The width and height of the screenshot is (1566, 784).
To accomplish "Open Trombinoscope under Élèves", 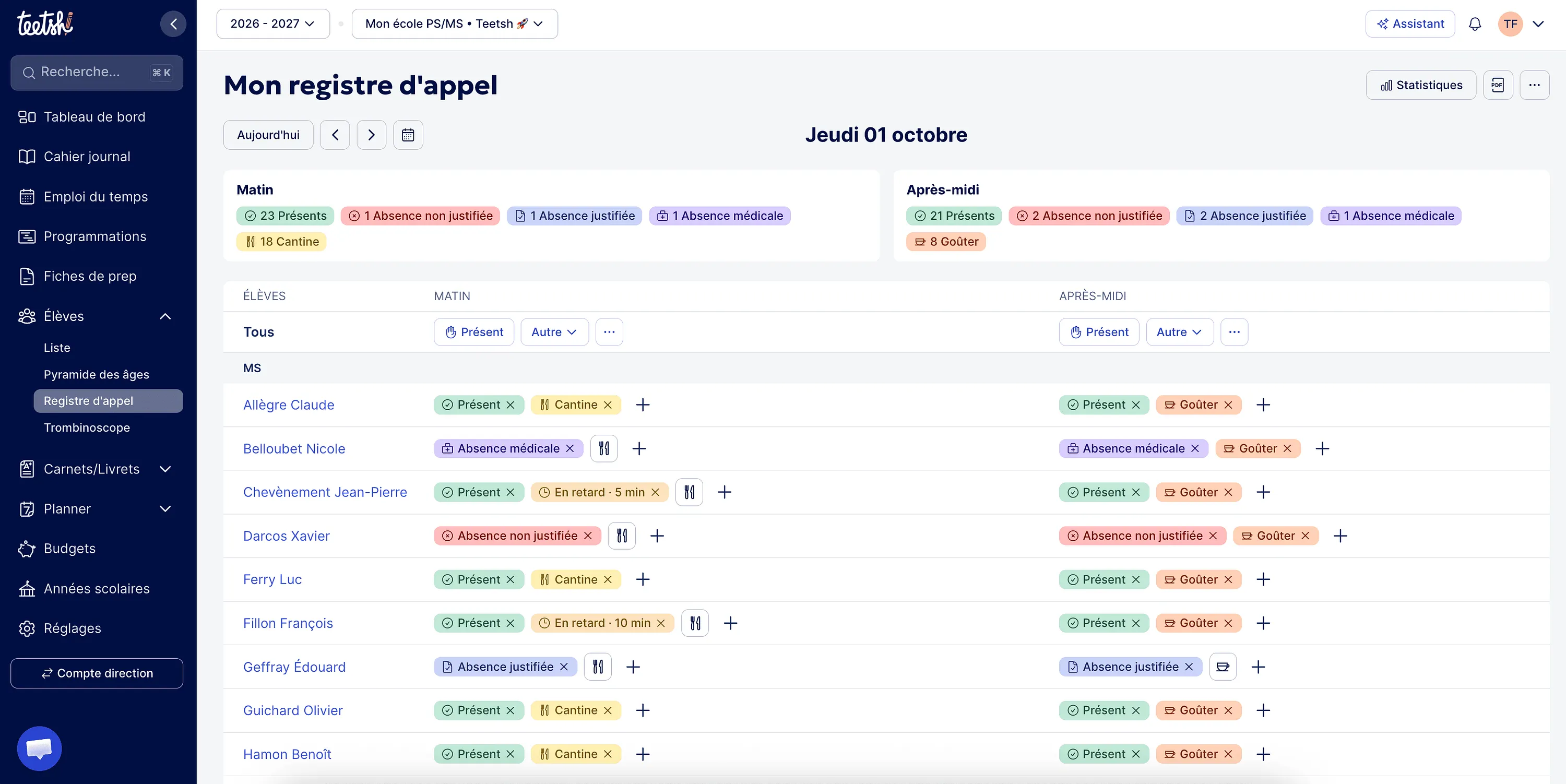I will (x=87, y=428).
